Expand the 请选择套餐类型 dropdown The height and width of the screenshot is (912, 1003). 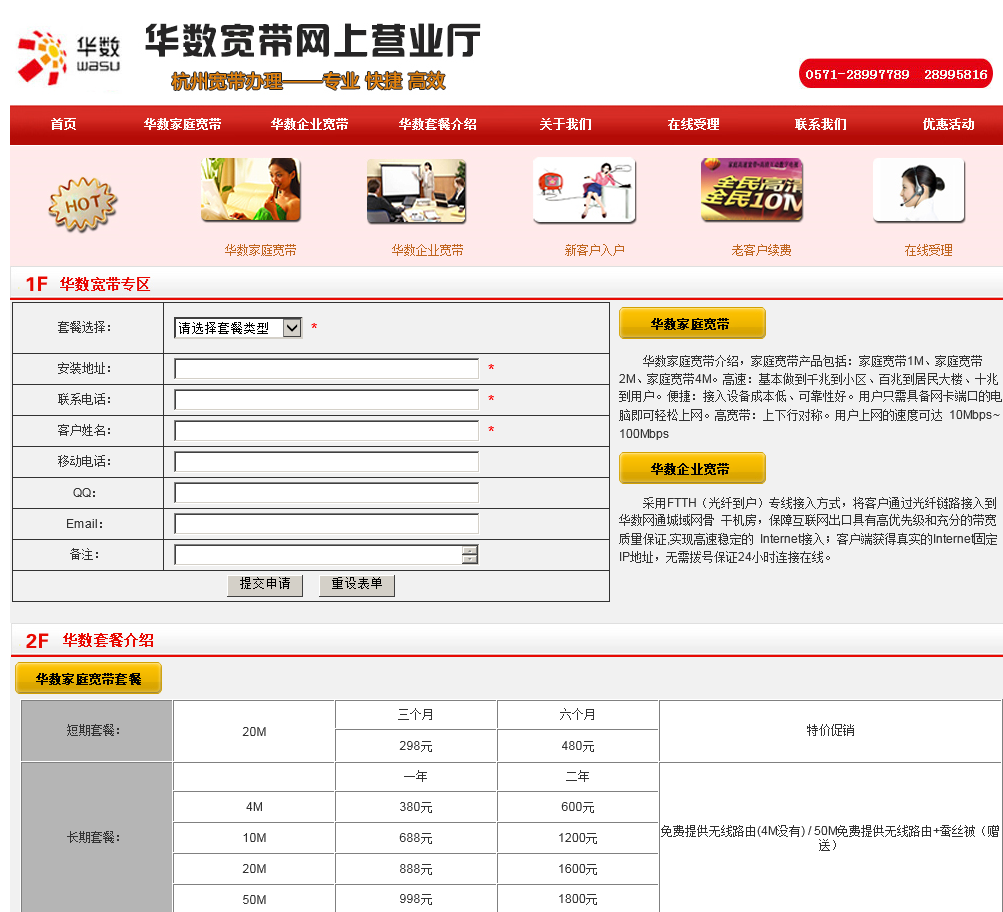237,328
